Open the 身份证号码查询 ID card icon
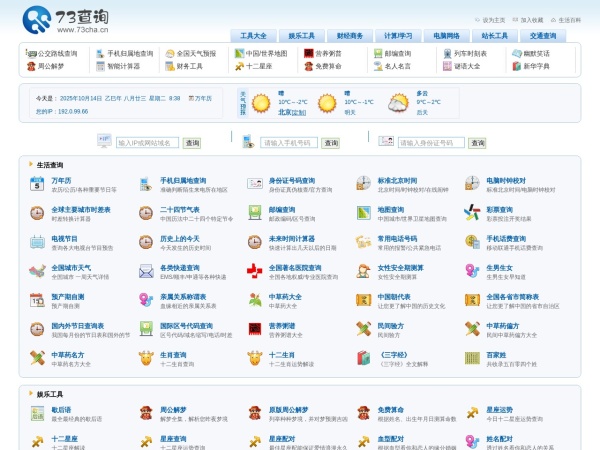The width and height of the screenshot is (600, 450). coord(254,184)
